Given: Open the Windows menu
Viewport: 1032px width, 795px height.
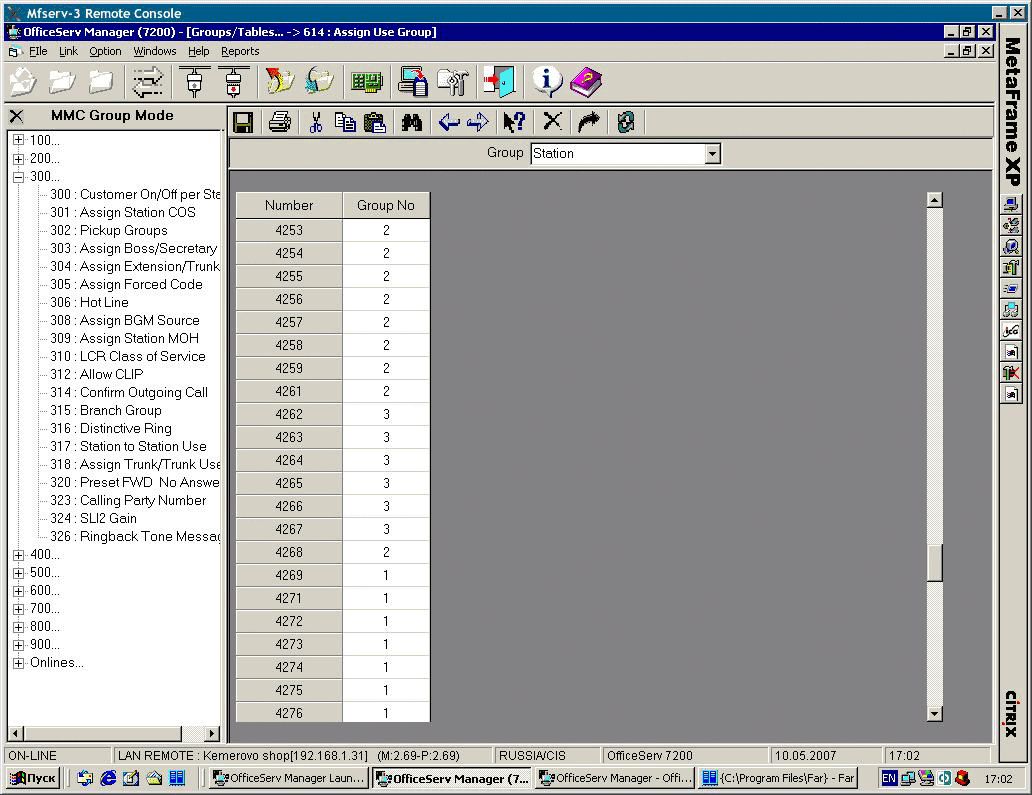Looking at the screenshot, I should (155, 51).
